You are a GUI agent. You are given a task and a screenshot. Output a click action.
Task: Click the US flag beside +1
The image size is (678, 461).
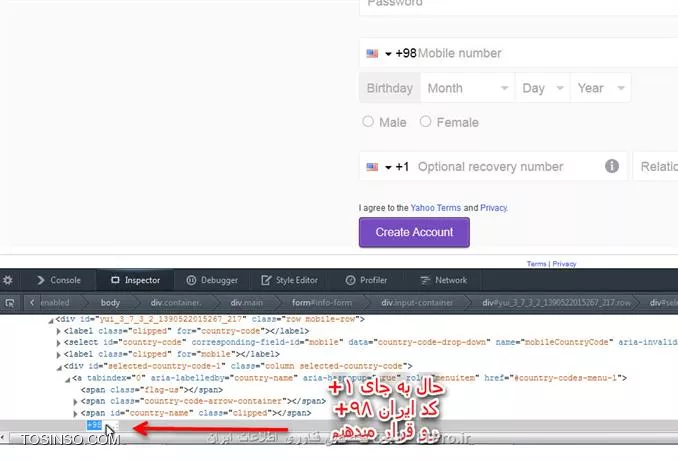pos(372,167)
